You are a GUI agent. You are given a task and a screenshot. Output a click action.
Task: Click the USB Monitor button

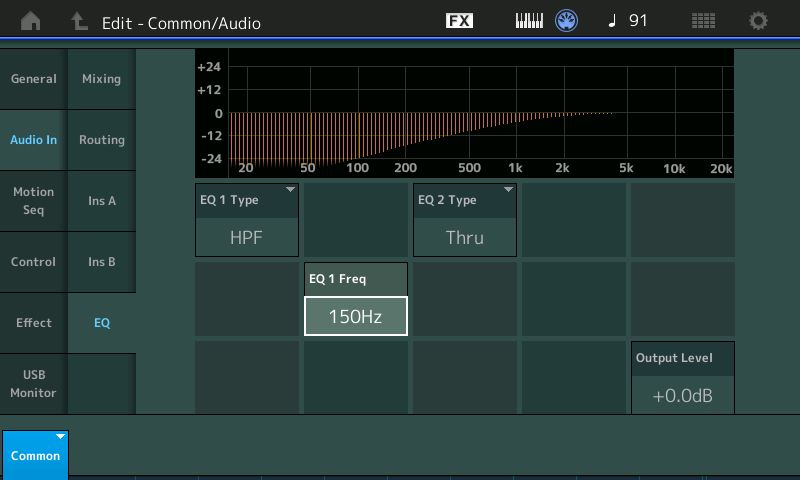pyautogui.click(x=33, y=384)
